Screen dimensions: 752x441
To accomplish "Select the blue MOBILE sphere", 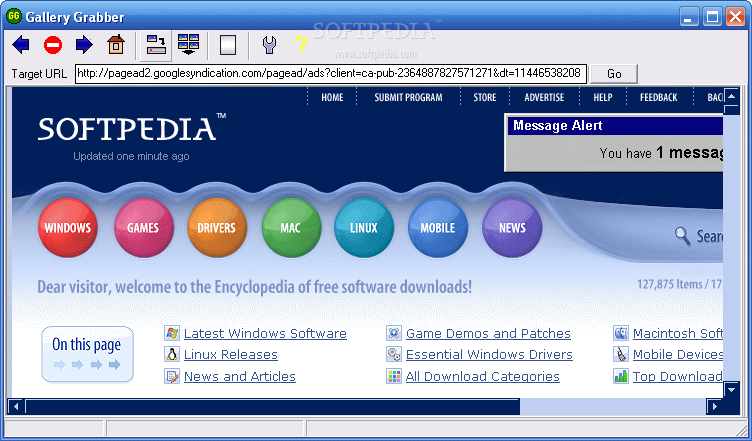I will coord(438,228).
